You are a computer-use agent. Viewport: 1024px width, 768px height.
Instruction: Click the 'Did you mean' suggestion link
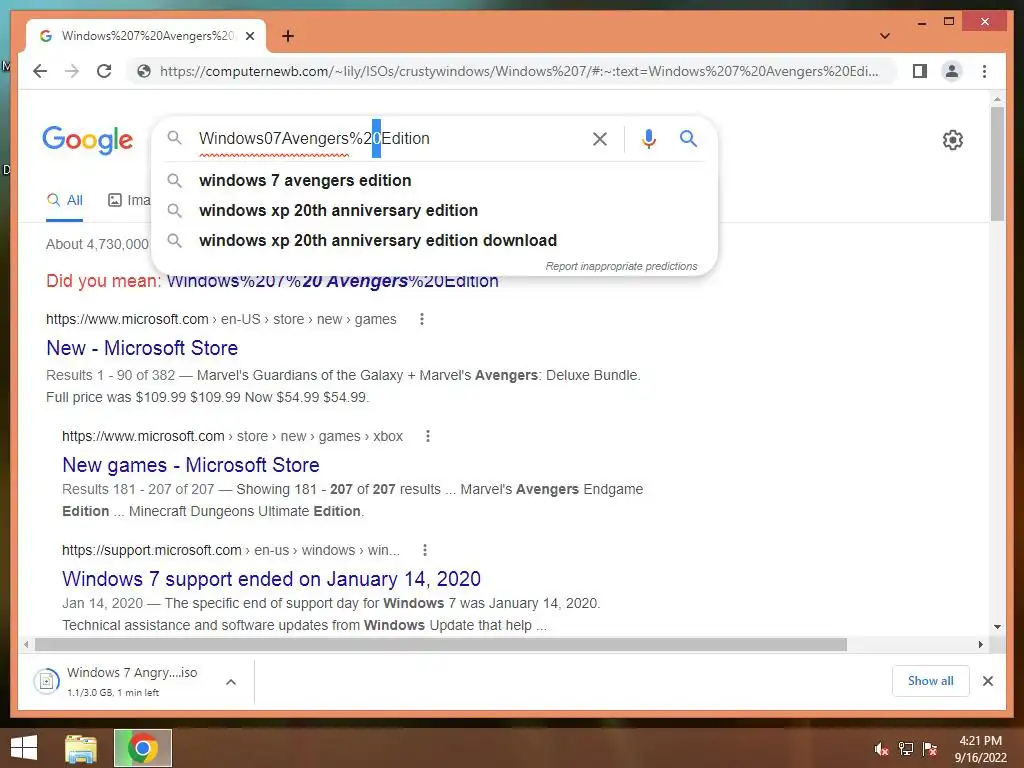pyautogui.click(x=332, y=281)
